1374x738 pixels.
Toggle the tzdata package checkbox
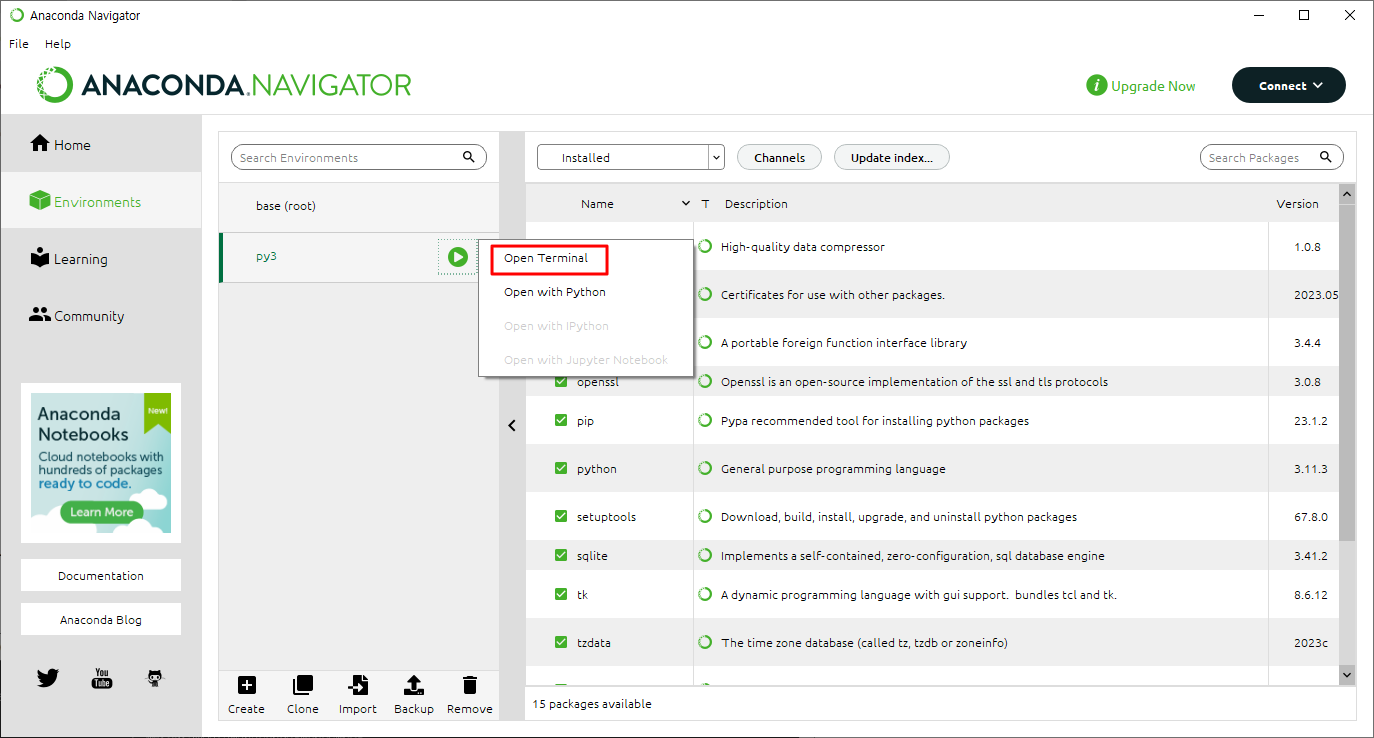[x=561, y=643]
